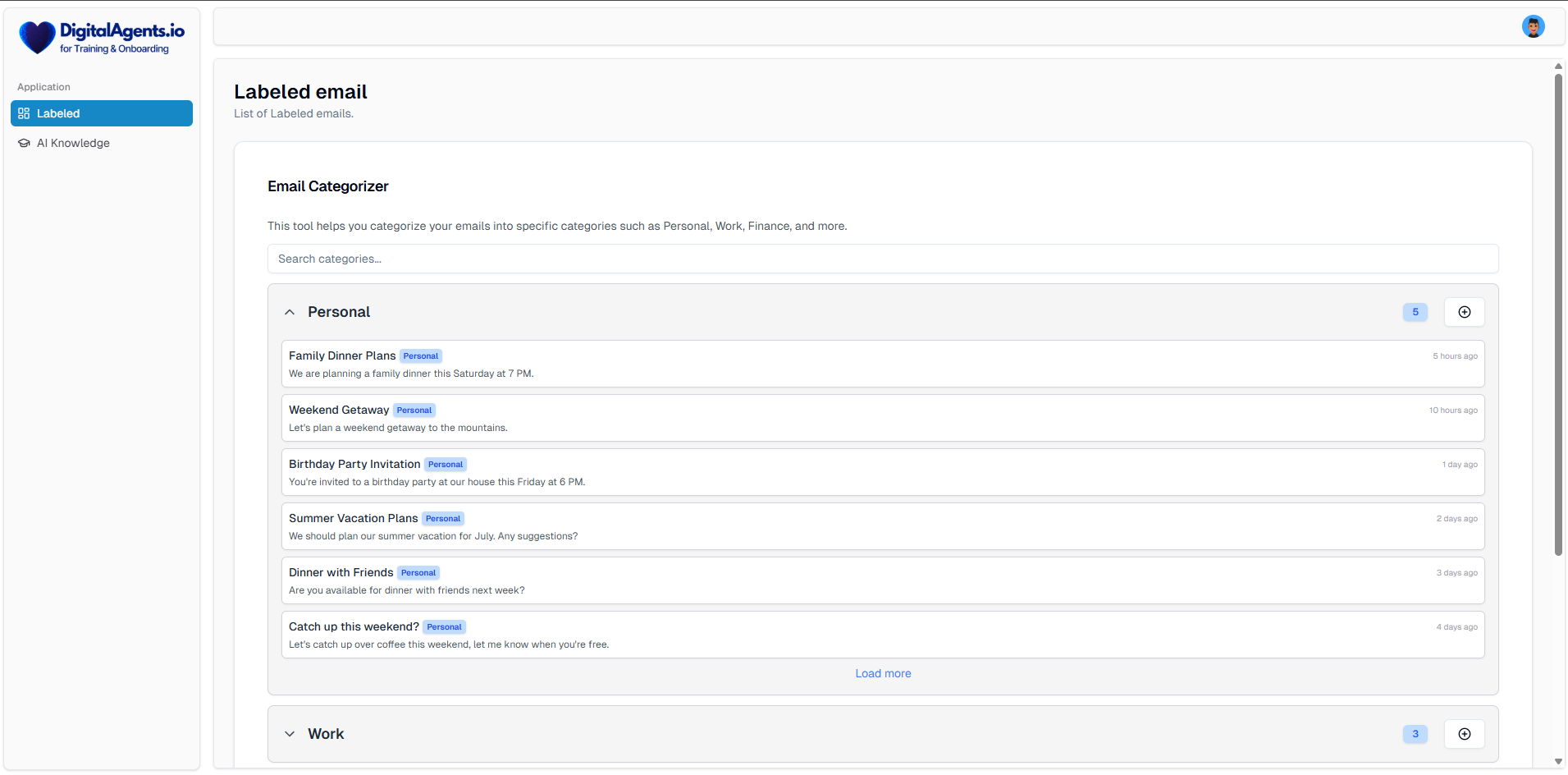Click the DigitalAgents.io heart logo

pyautogui.click(x=37, y=38)
